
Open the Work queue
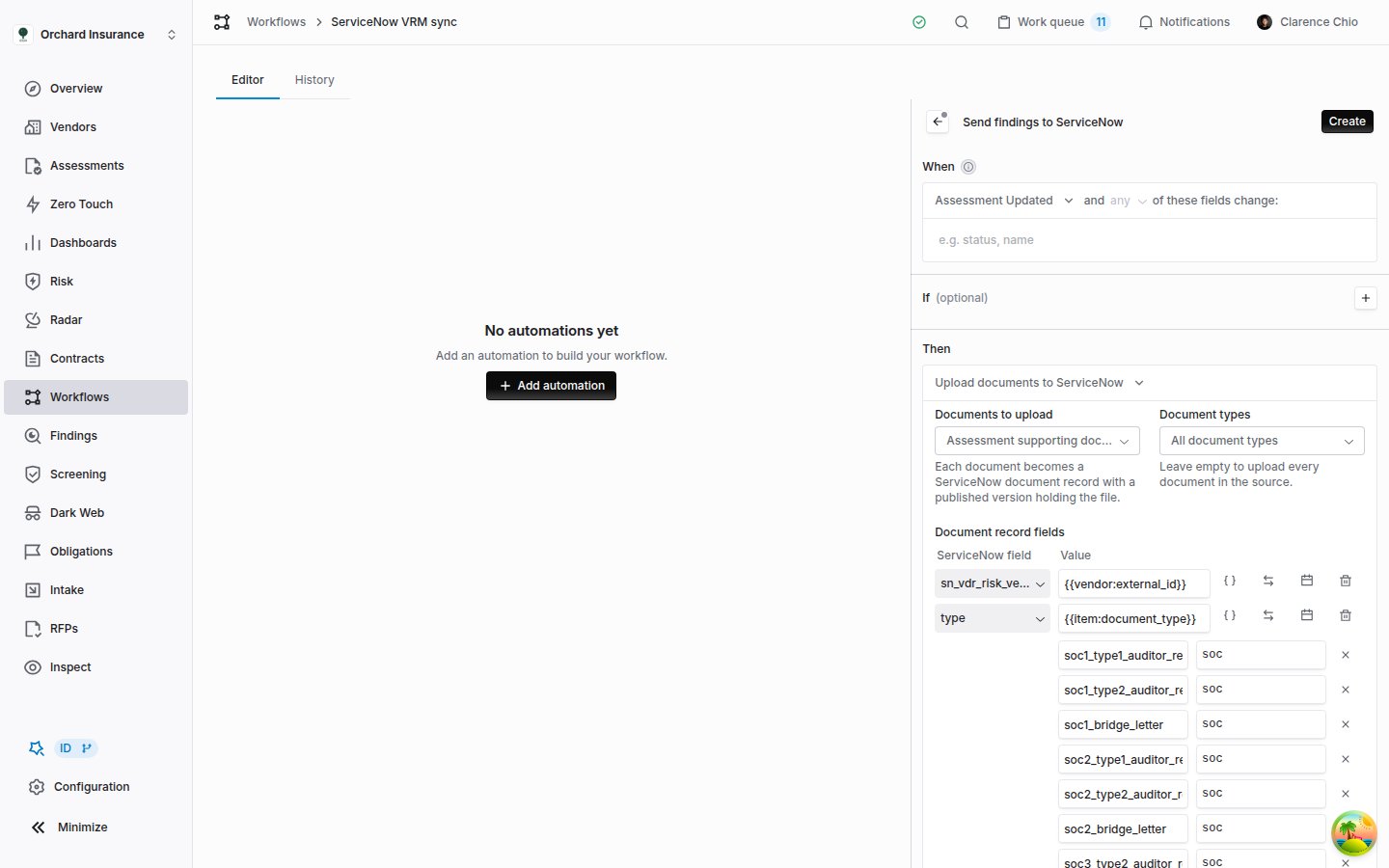click(x=1053, y=22)
